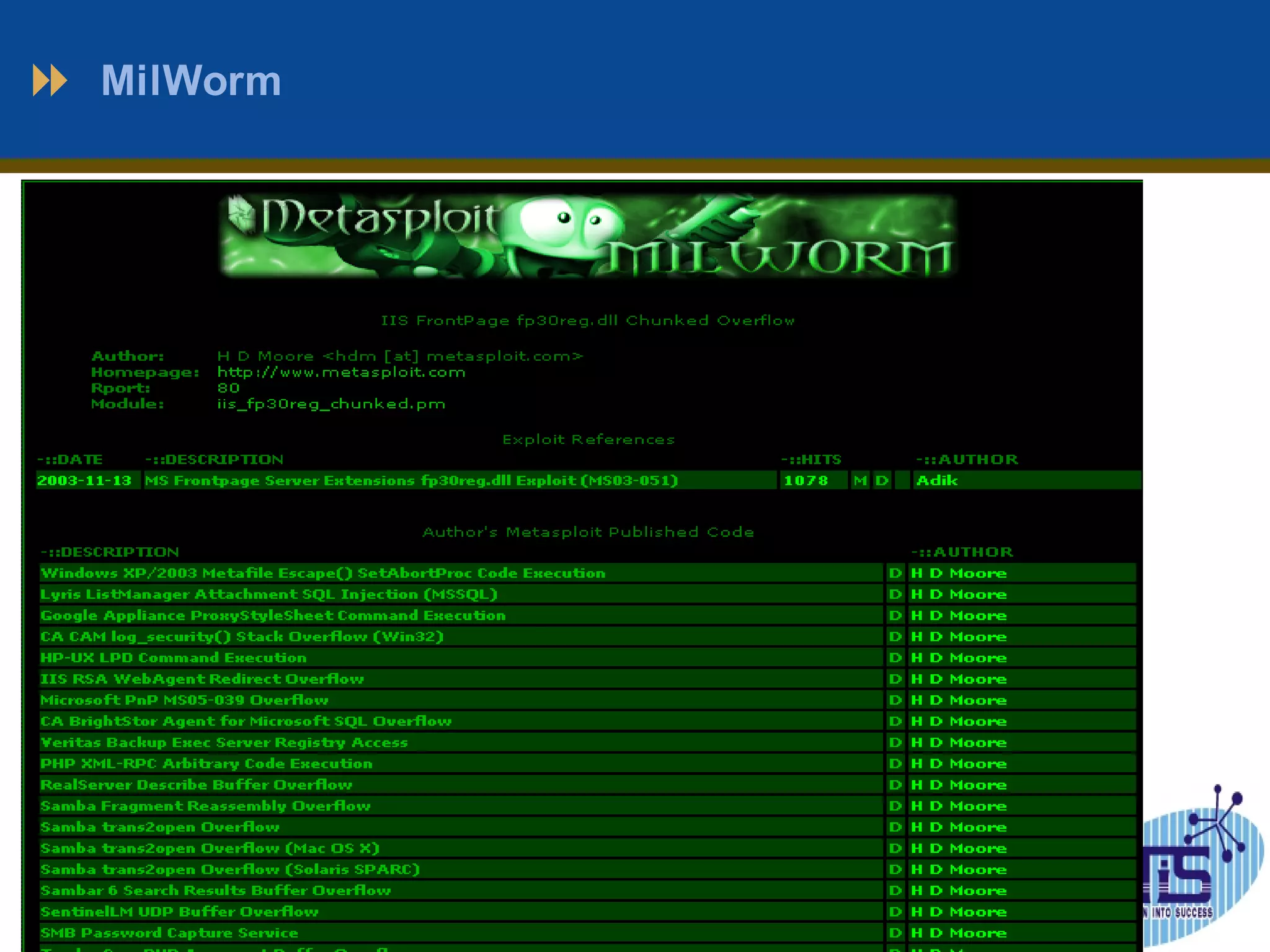The height and width of the screenshot is (952, 1270).
Task: Open RealServer Describe Buffer Overflow link
Action: pos(196,785)
